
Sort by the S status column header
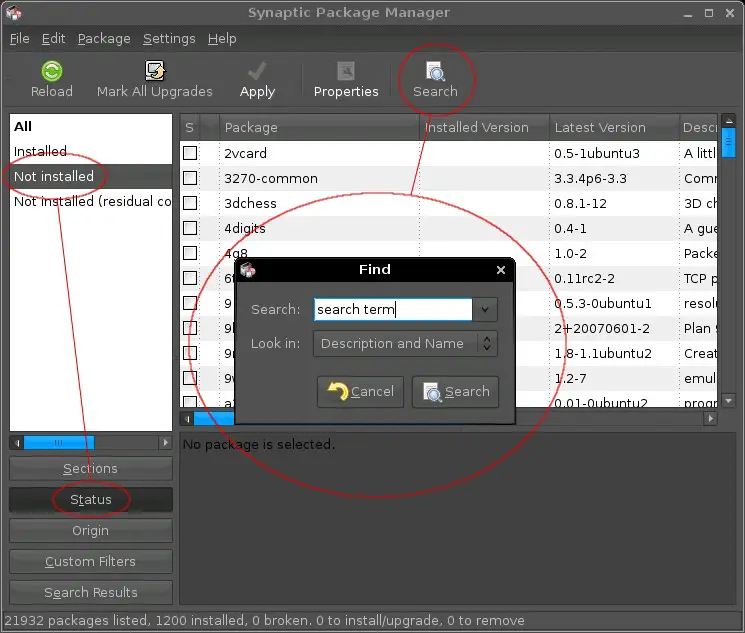190,127
